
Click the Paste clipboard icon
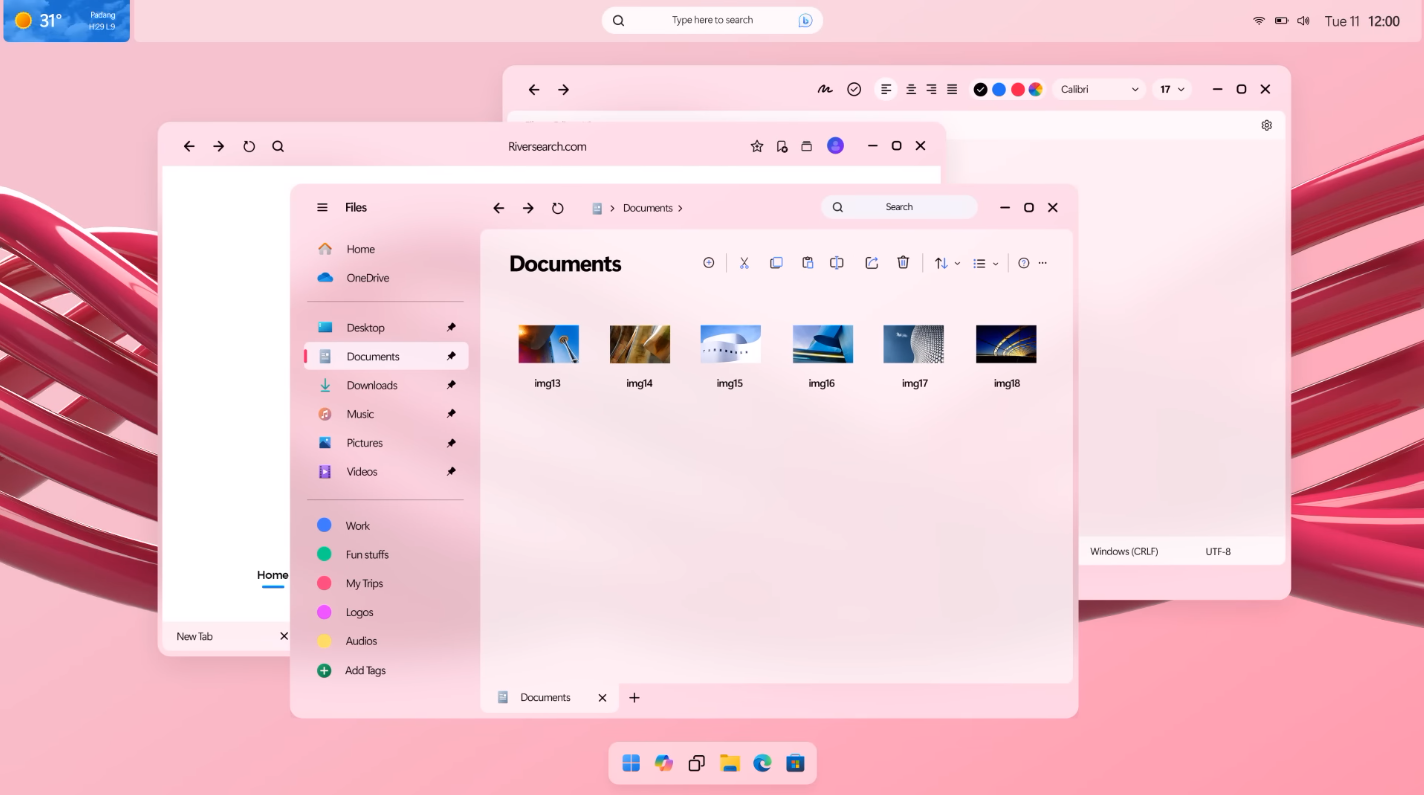click(x=807, y=263)
